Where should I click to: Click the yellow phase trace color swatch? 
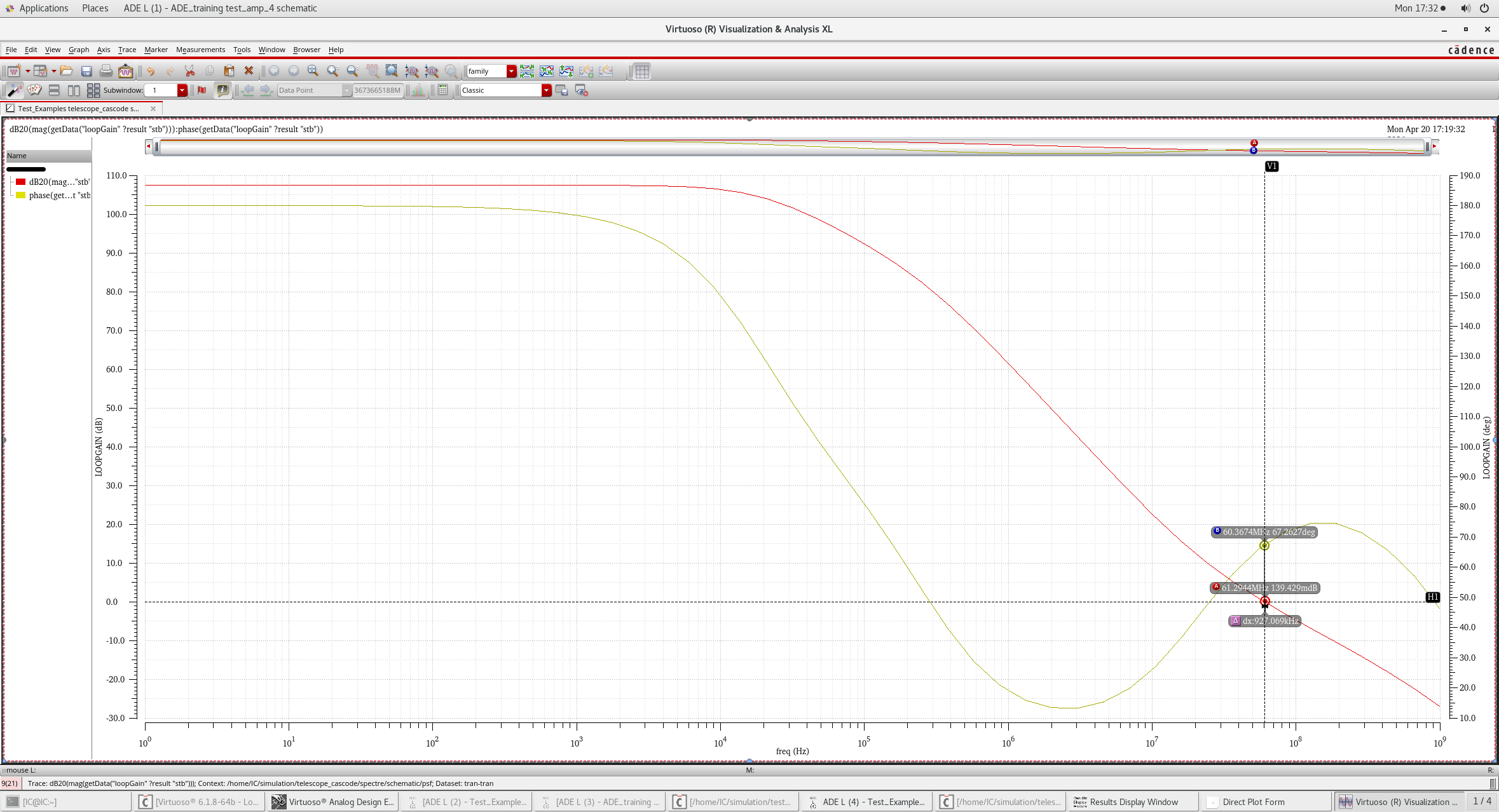click(20, 195)
